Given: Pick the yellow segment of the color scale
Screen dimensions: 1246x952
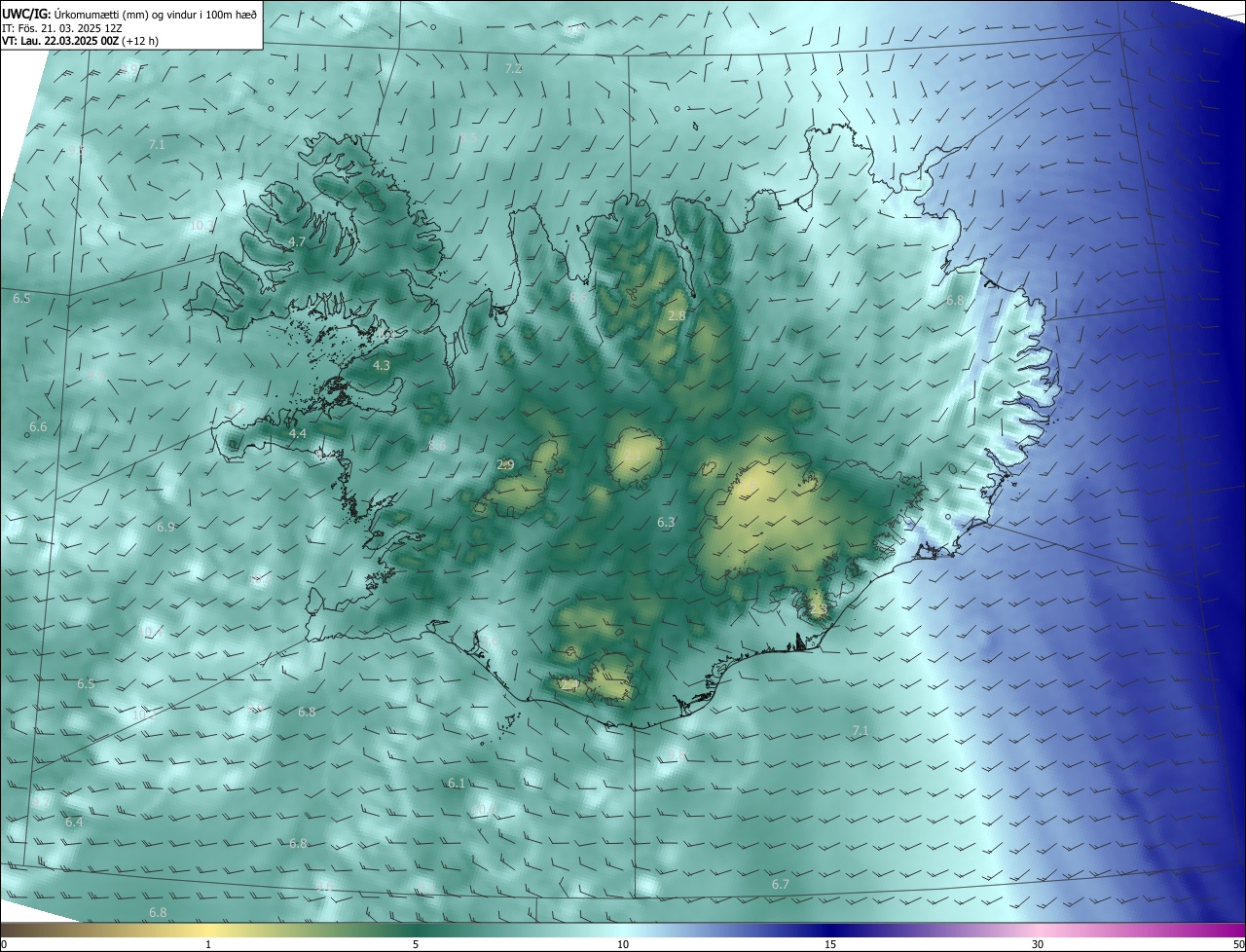Looking at the screenshot, I should pos(209,931).
